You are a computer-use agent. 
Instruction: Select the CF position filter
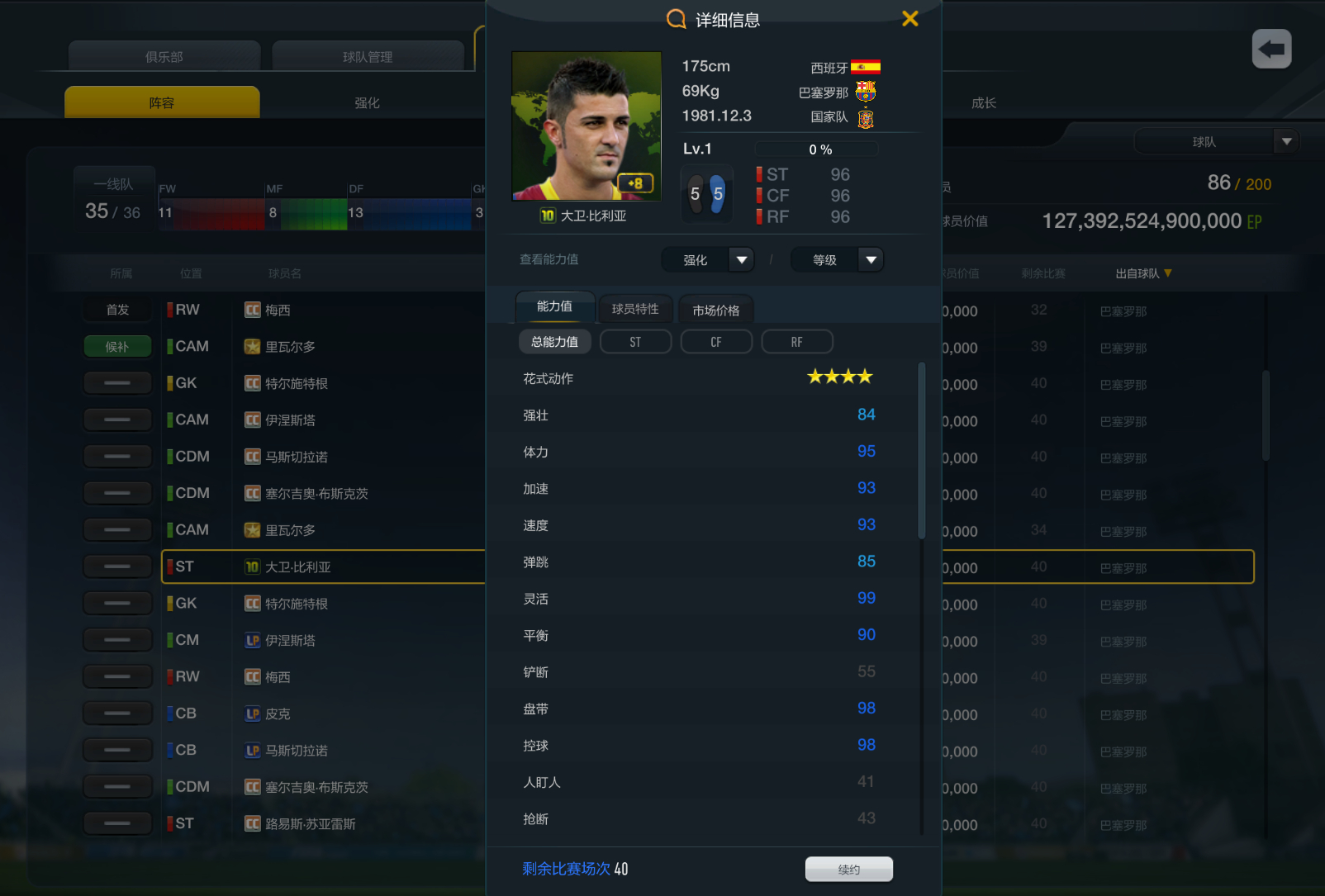click(x=715, y=342)
